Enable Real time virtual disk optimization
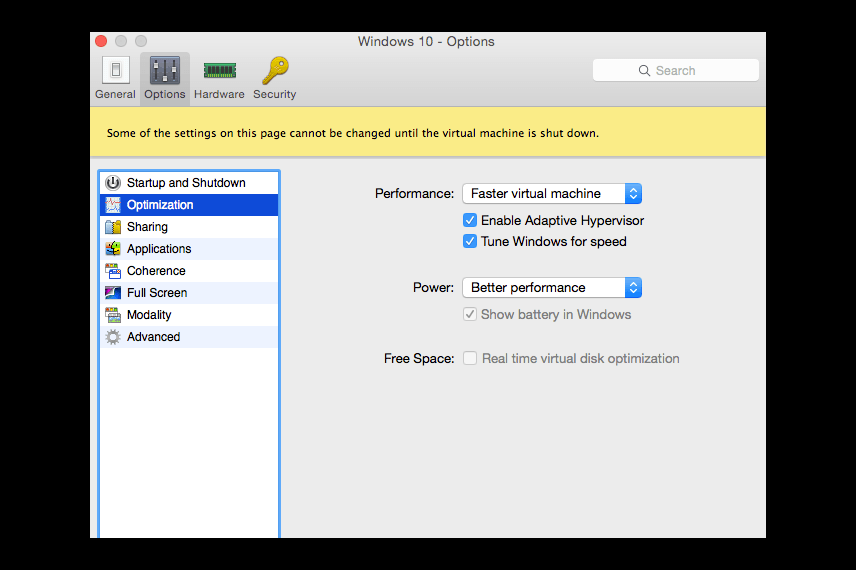This screenshot has height=570, width=856. click(469, 358)
